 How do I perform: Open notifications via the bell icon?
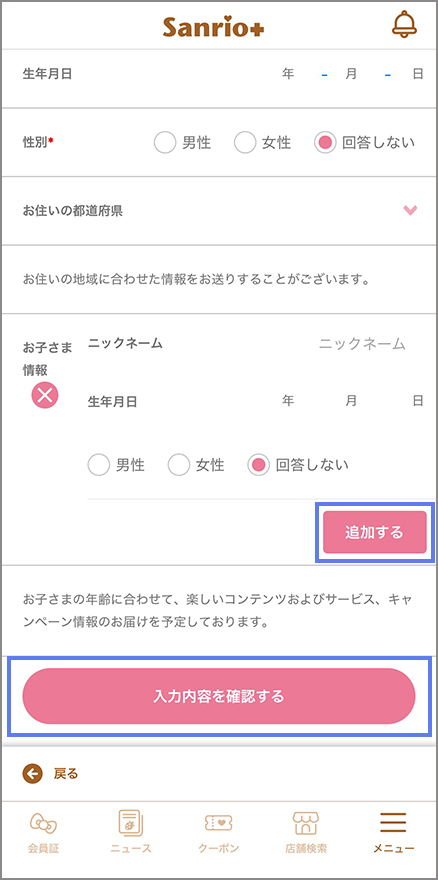(x=404, y=25)
